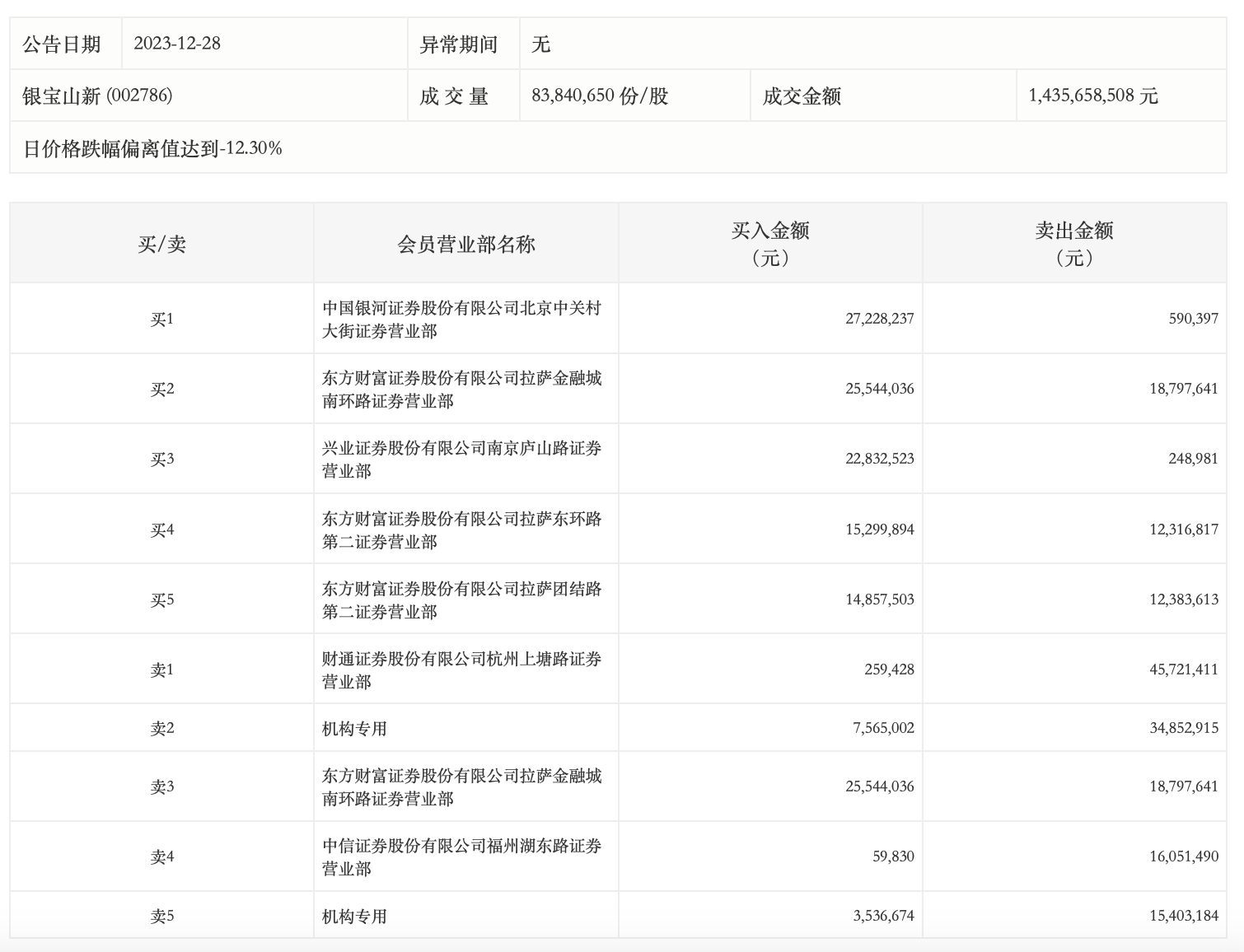Select buy amount 59,830

click(894, 856)
